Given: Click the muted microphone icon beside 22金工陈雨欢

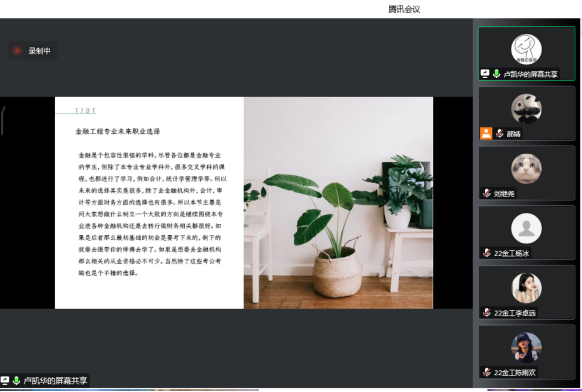Looking at the screenshot, I should pyautogui.click(x=487, y=372).
